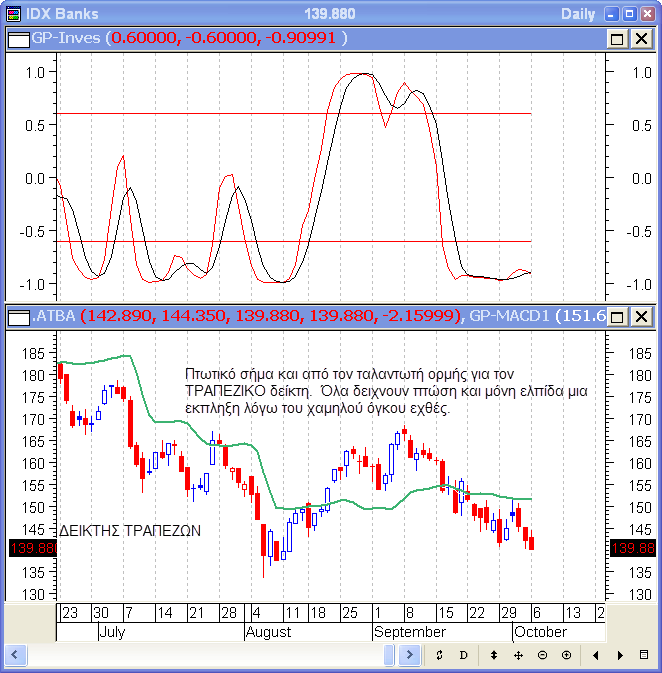Click the right triangle next-security icon
The height and width of the screenshot is (673, 662).
point(620,655)
